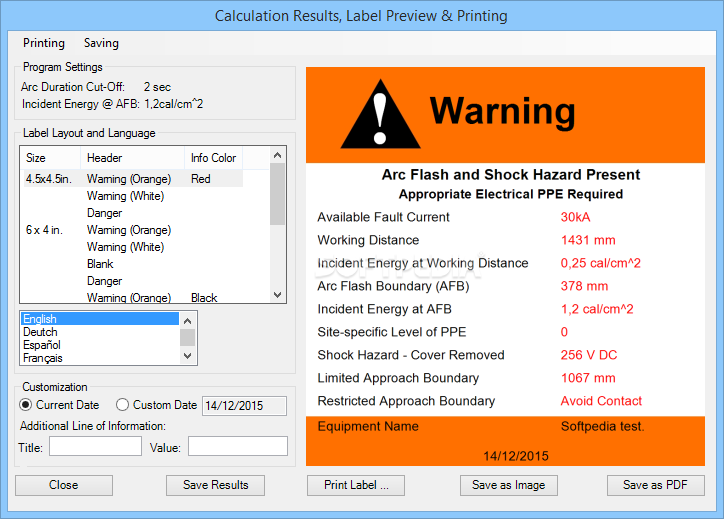724x519 pixels.
Task: Select 4.5x4.5in. Warning (Orange) Red row
Action: click(133, 179)
